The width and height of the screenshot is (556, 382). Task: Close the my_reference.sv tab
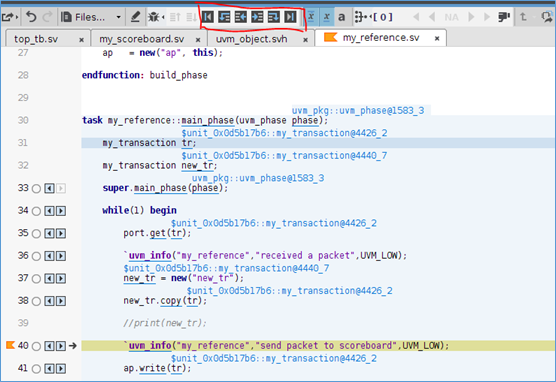pyautogui.click(x=437, y=38)
